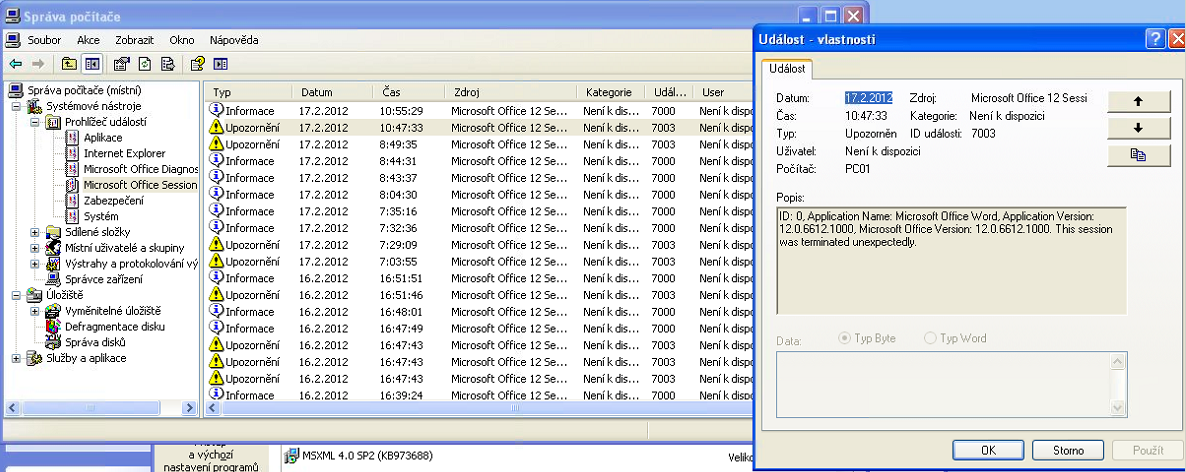Open the Soubor menu
The height and width of the screenshot is (472, 1186).
pyautogui.click(x=45, y=40)
